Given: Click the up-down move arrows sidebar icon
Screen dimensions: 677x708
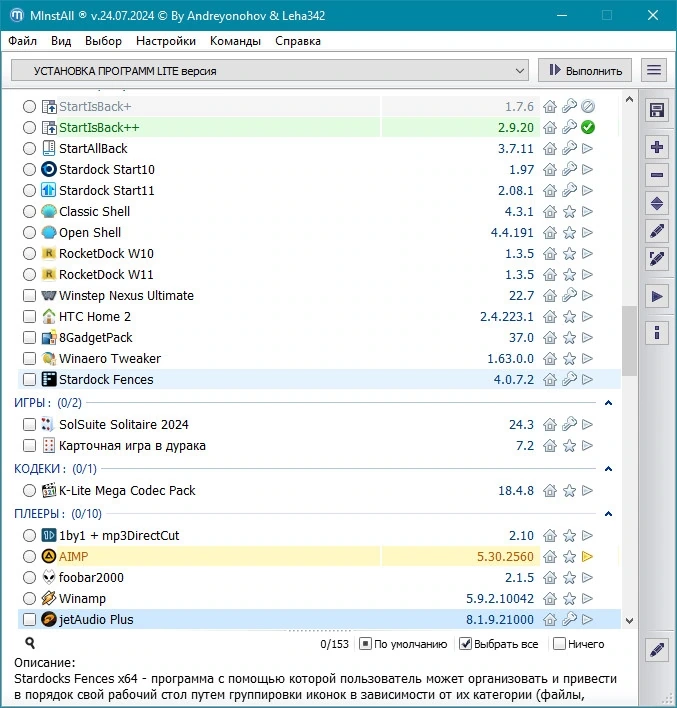Looking at the screenshot, I should (x=657, y=204).
